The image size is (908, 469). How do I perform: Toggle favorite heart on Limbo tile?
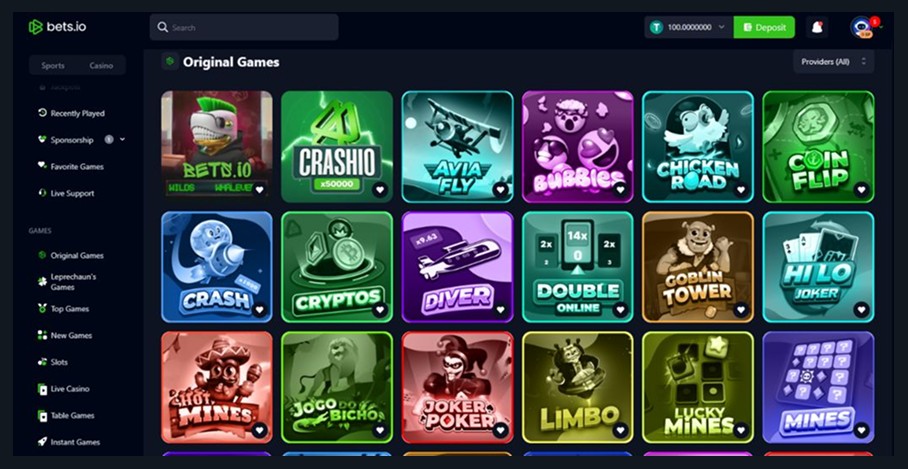[620, 430]
